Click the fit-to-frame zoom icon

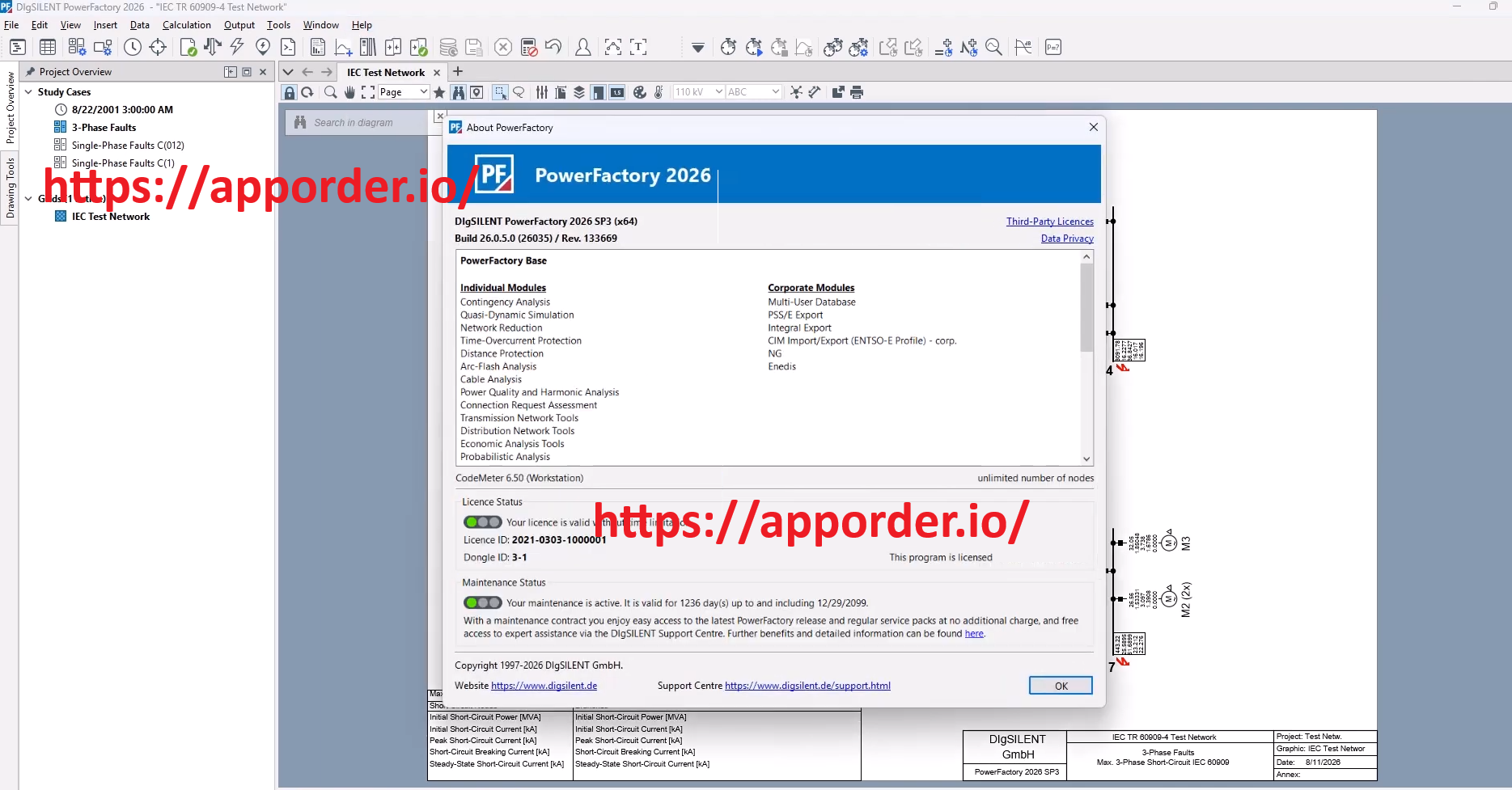point(368,92)
